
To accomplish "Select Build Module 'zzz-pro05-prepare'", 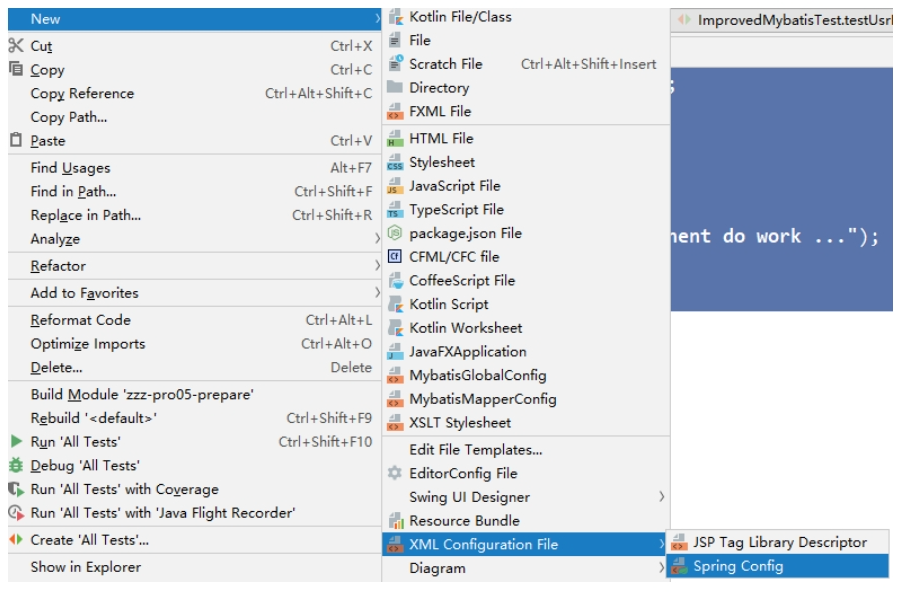I will click(195, 394).
